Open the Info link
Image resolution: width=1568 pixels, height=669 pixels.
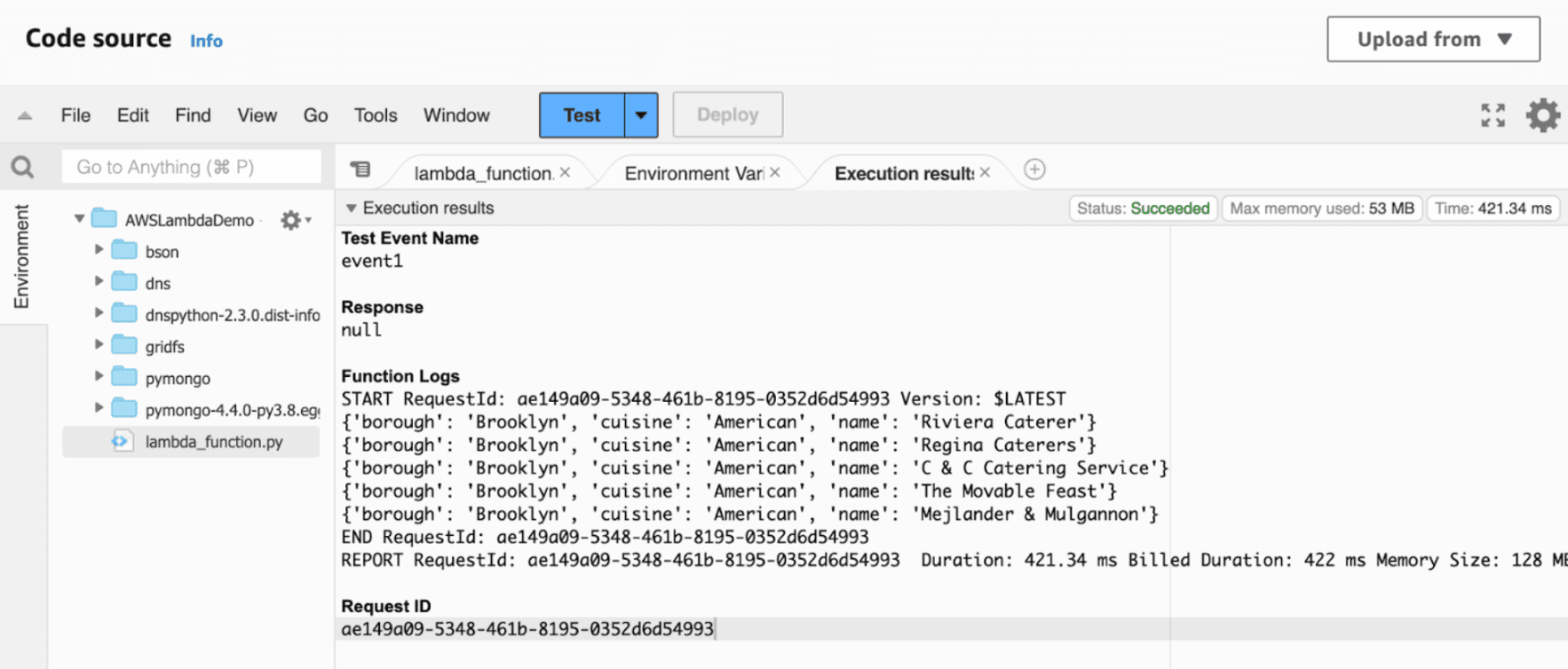point(206,41)
